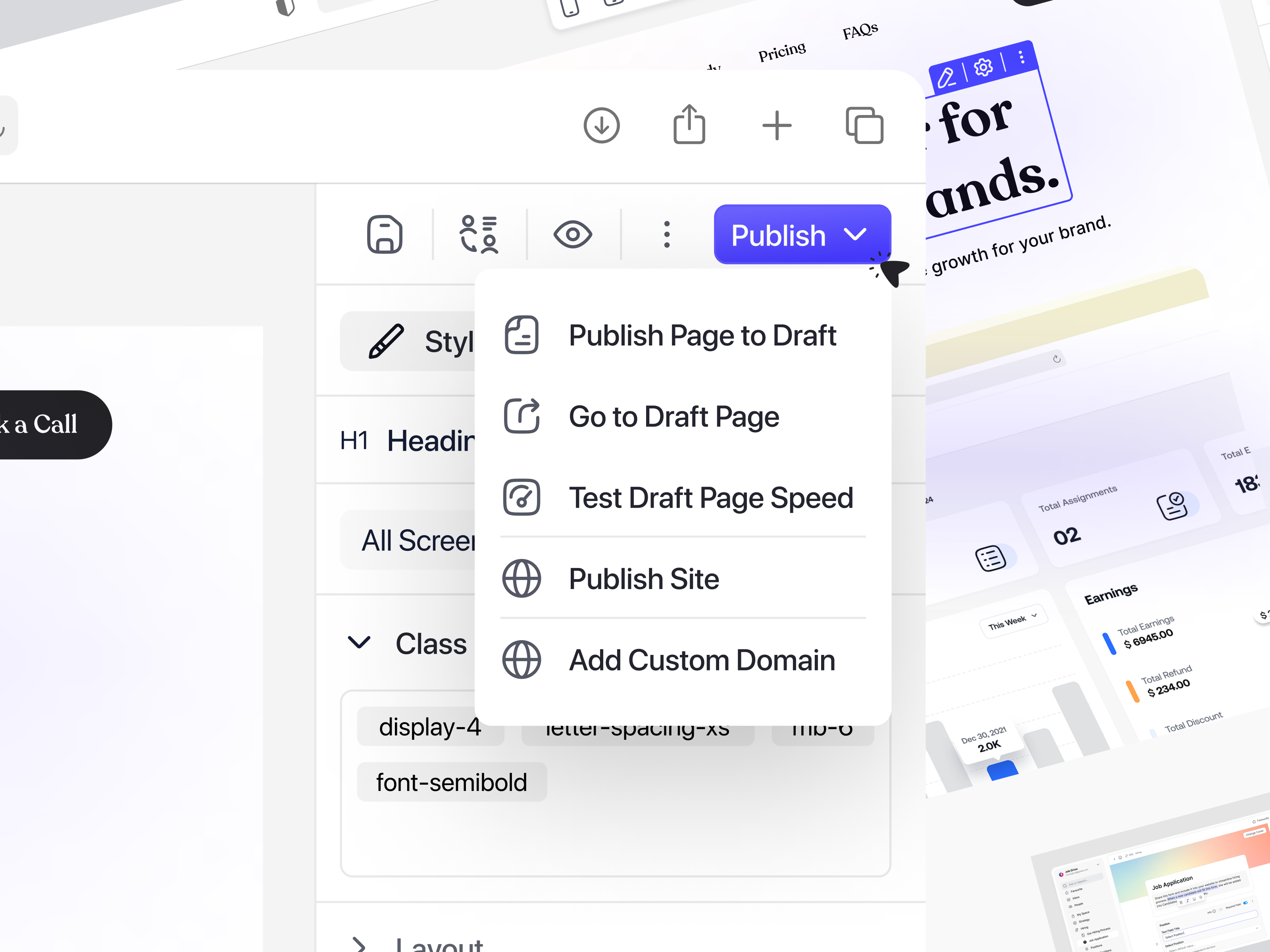The width and height of the screenshot is (1270, 952).
Task: Click the globe icon beside Add Custom Domain
Action: point(521,659)
